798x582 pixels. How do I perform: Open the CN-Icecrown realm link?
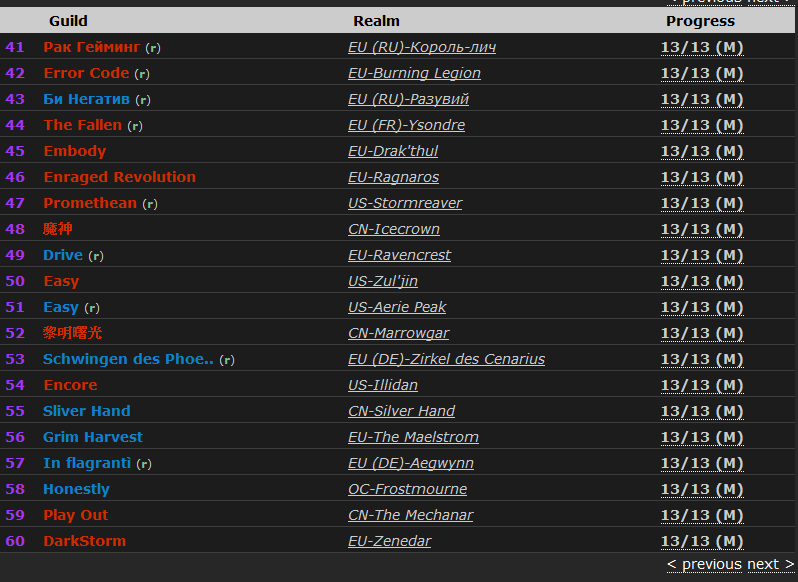click(x=394, y=229)
